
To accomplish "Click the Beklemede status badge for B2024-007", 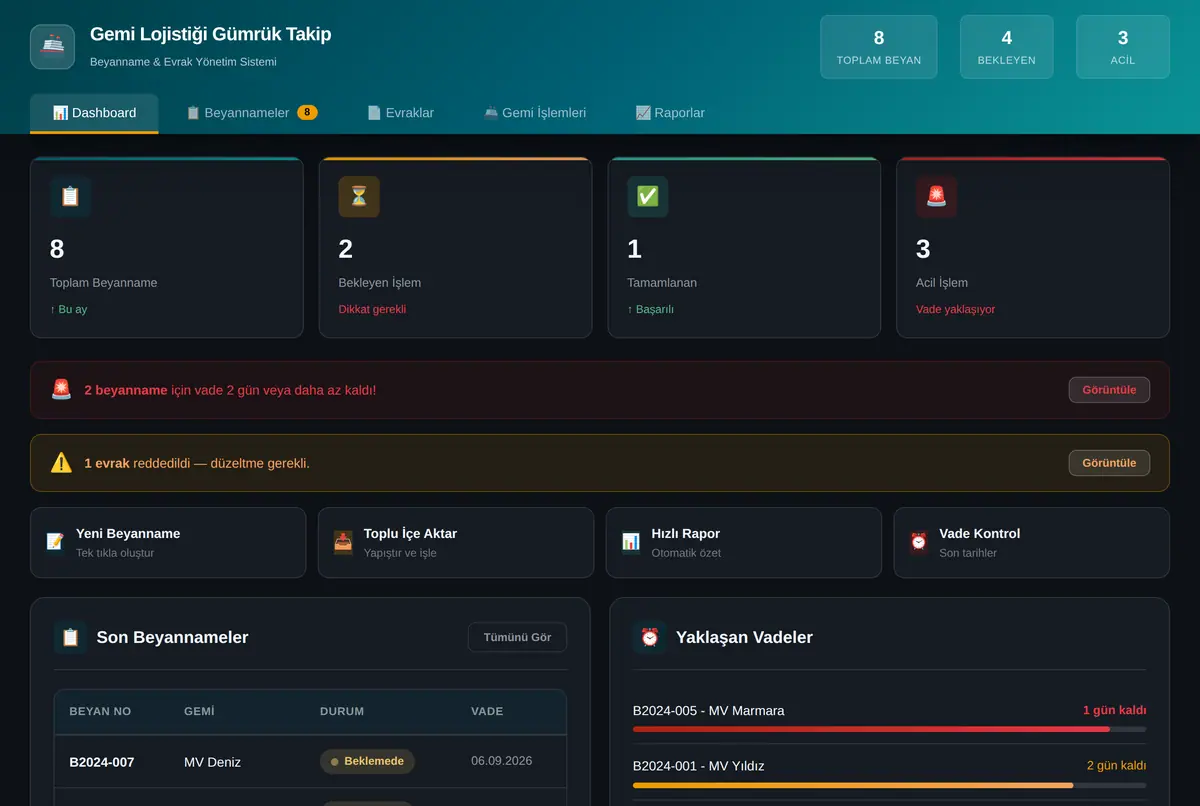I will (367, 761).
